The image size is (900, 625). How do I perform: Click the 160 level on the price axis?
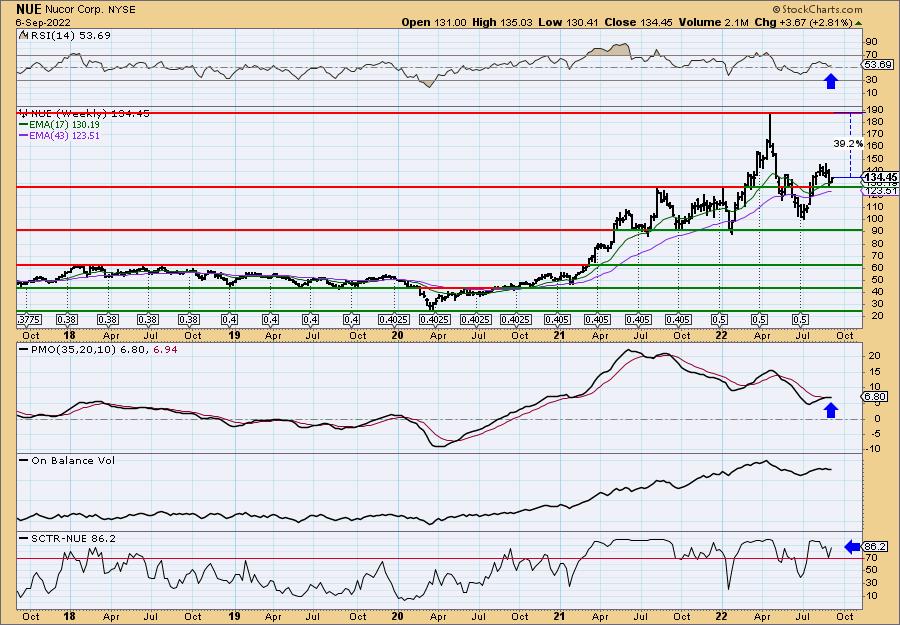click(x=874, y=146)
